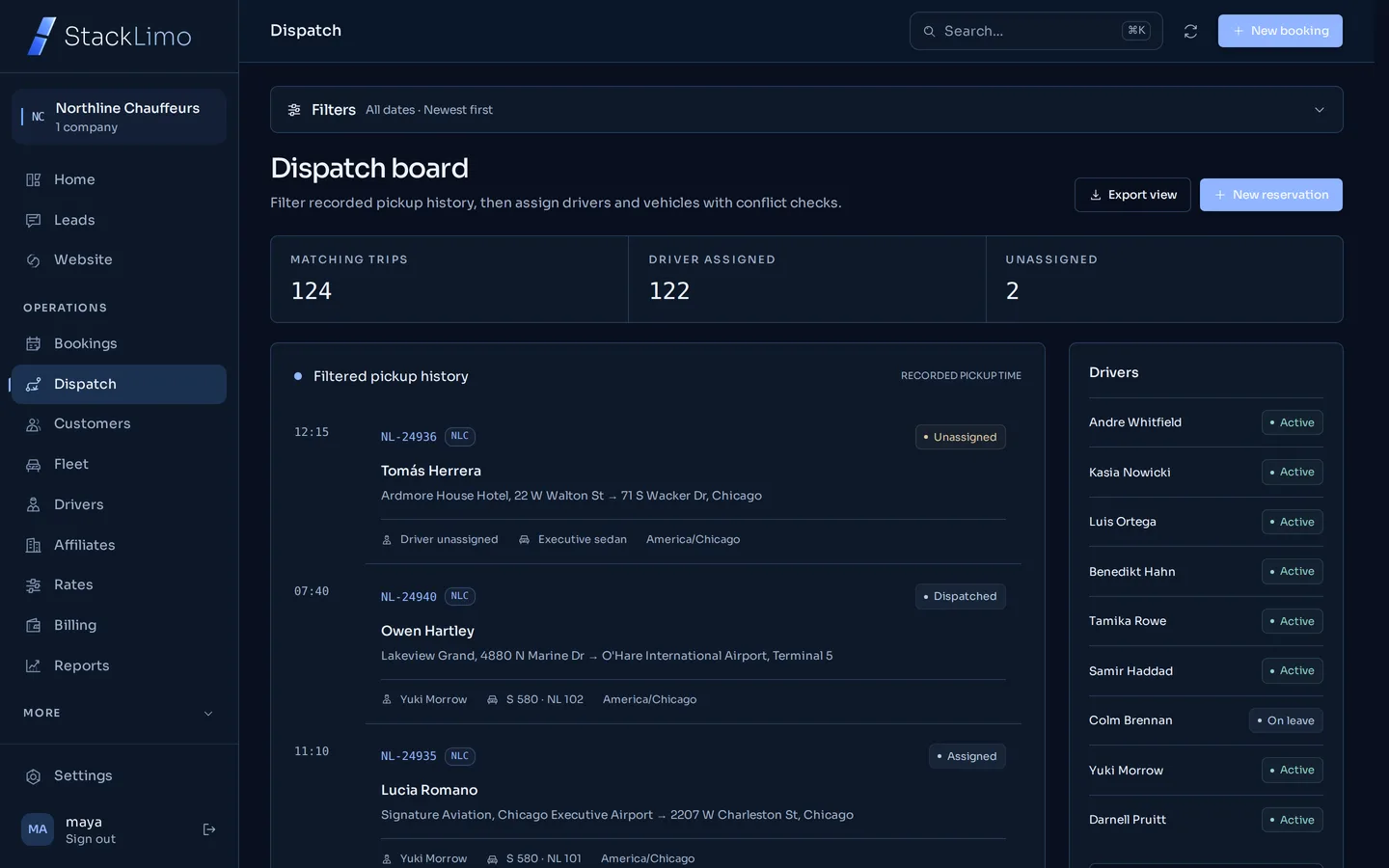Expand the Filters panel chevron
1389x868 pixels.
coord(1320,110)
